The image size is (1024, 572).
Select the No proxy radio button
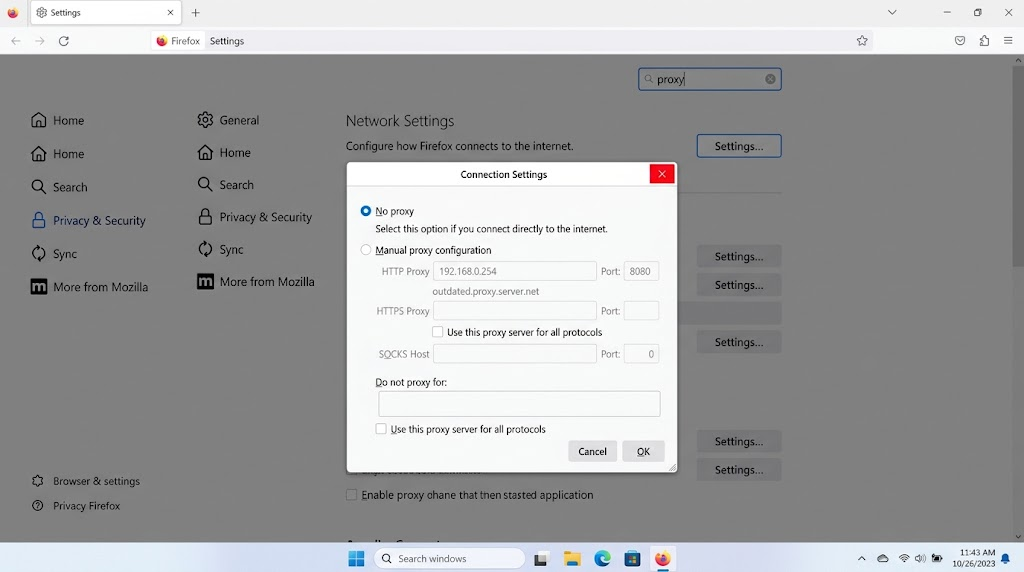(x=366, y=211)
